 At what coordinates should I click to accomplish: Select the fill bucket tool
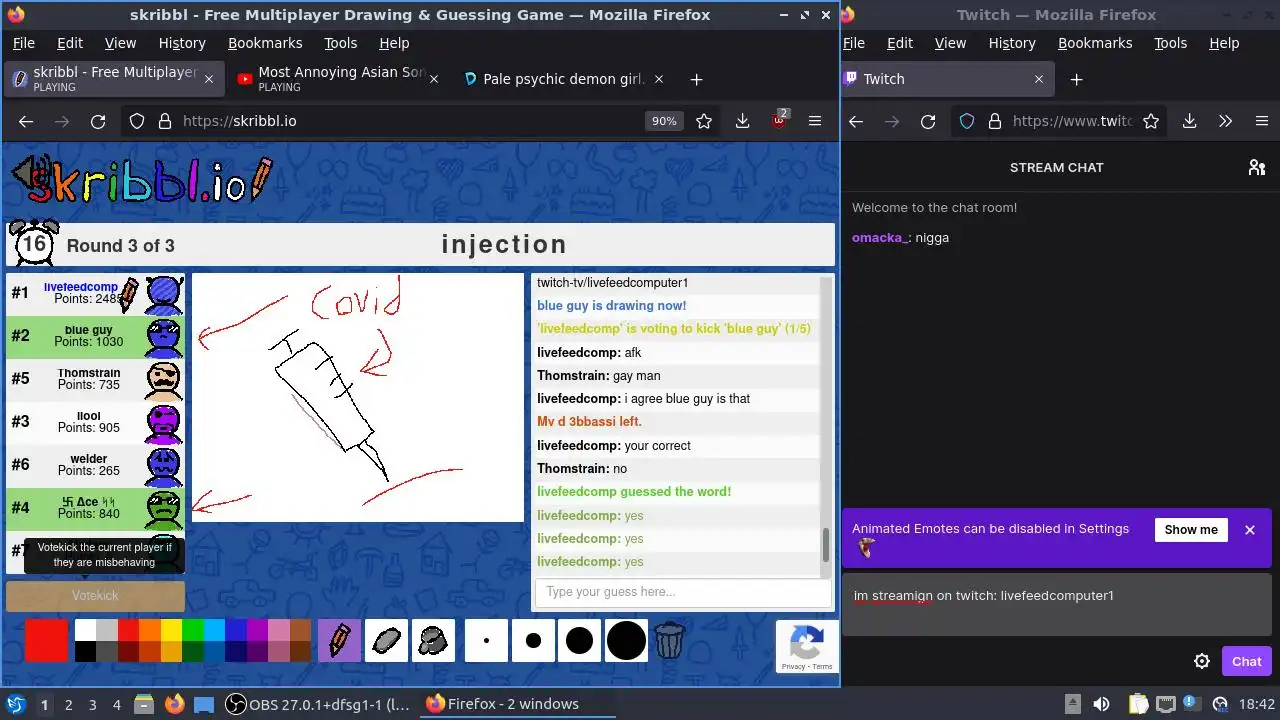pos(433,641)
